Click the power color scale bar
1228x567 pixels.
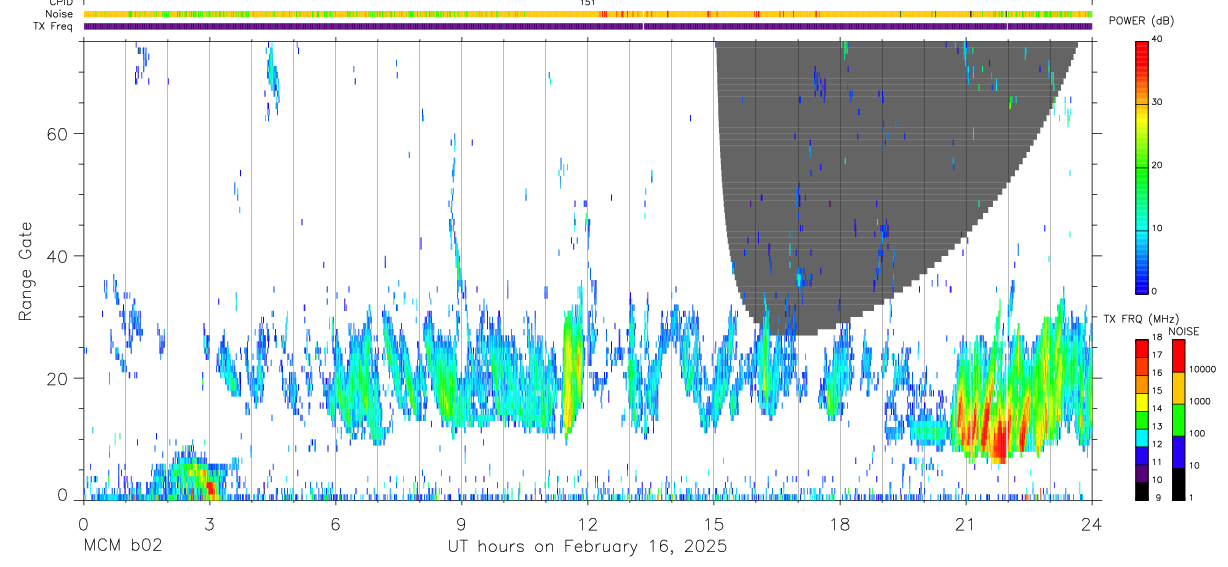coord(1143,166)
